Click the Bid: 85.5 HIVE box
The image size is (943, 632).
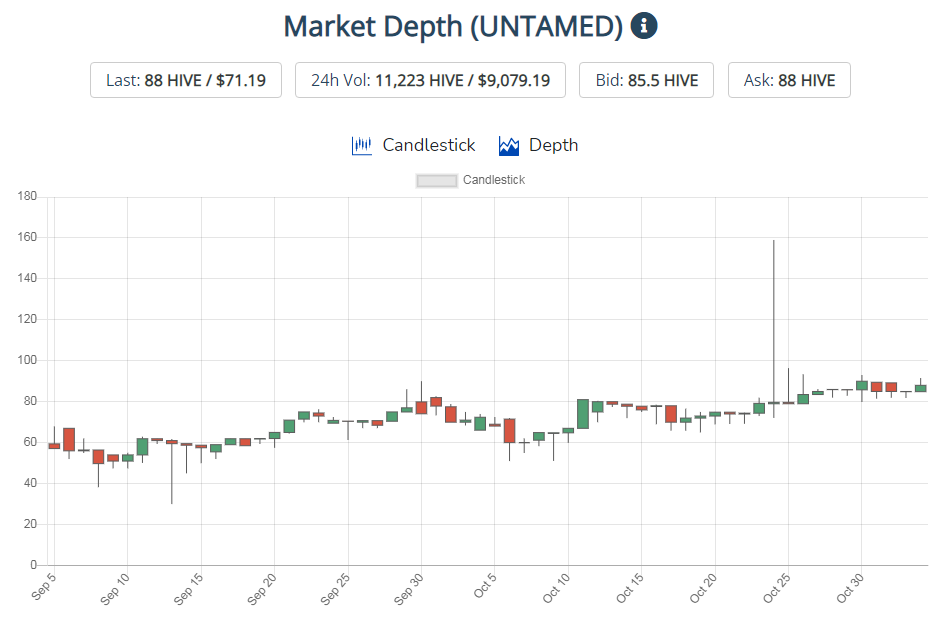click(x=647, y=80)
